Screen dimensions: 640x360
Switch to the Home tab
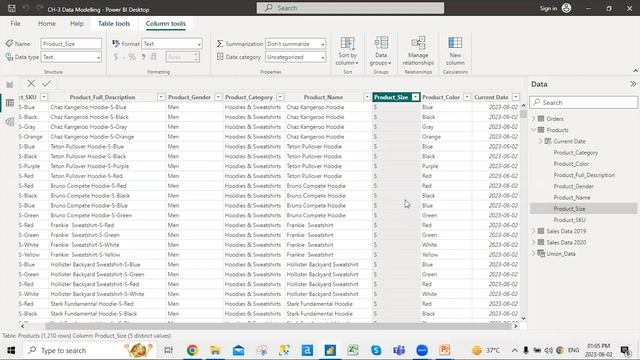47,24
